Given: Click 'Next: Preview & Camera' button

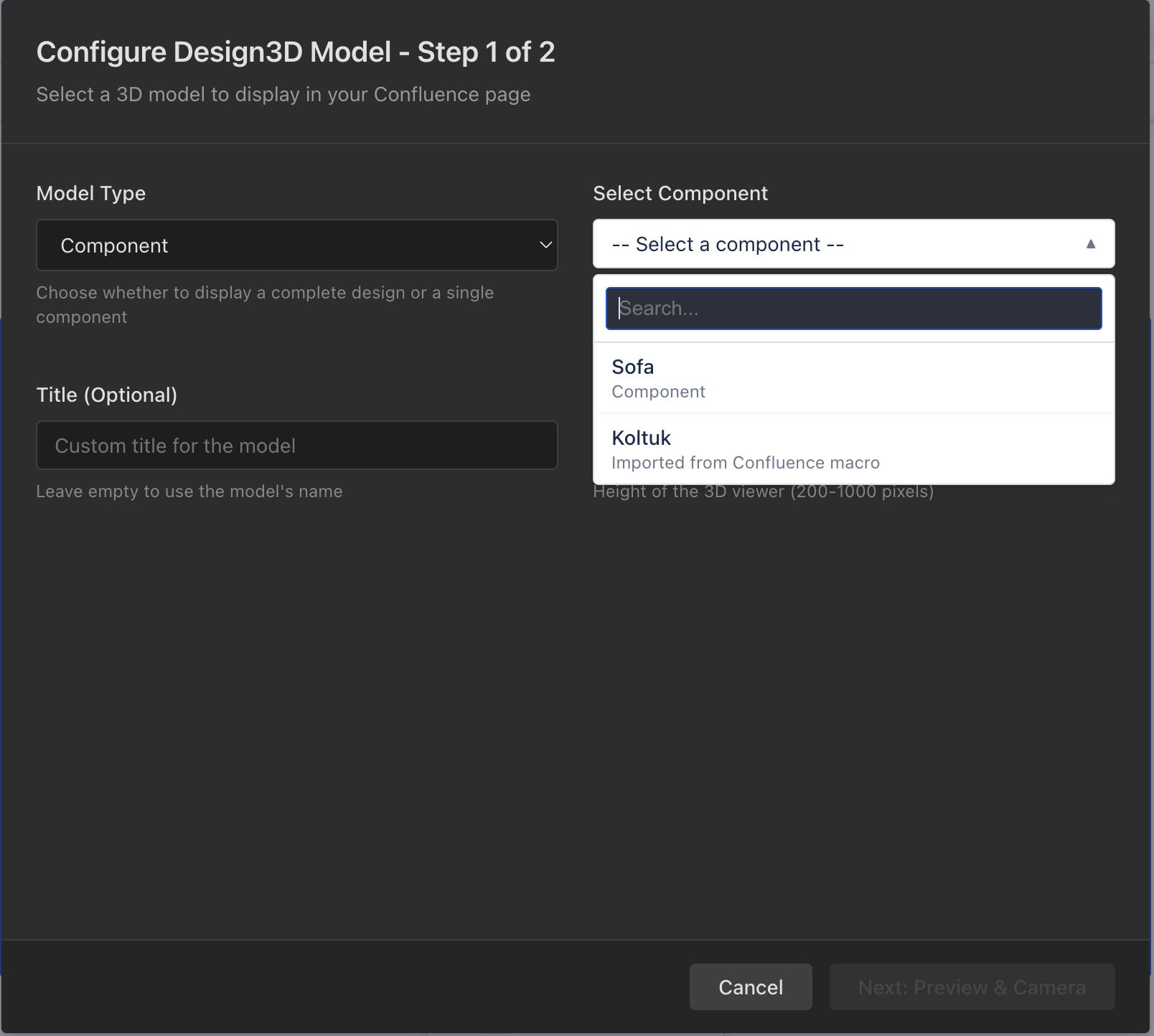Looking at the screenshot, I should 972,986.
